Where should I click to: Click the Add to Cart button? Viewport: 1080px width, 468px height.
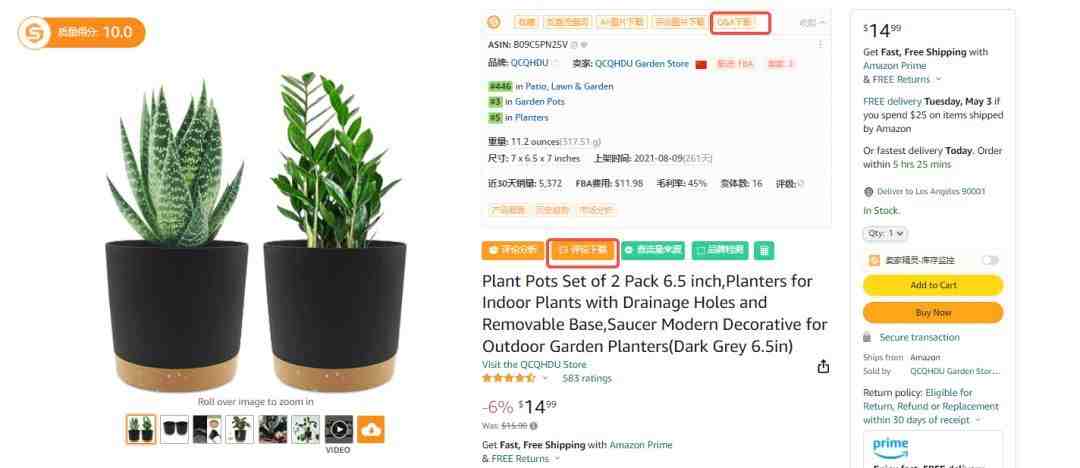[933, 285]
